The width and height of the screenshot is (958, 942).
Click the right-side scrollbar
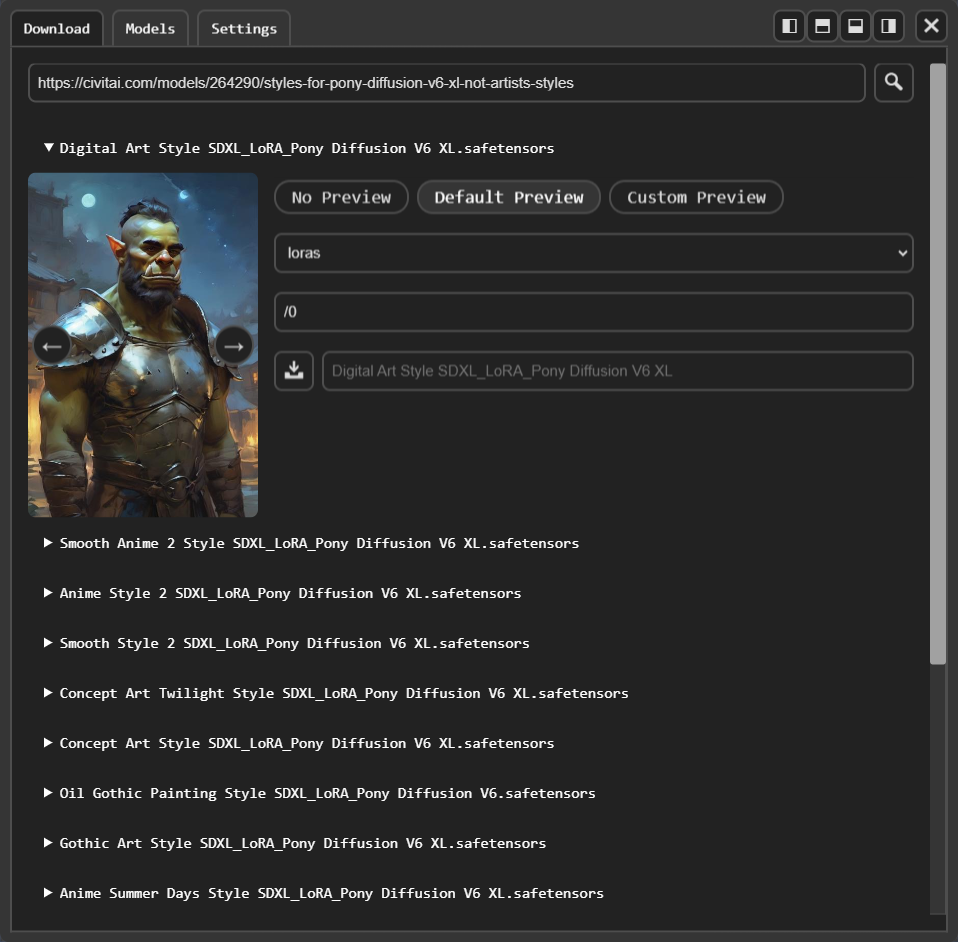(938, 360)
